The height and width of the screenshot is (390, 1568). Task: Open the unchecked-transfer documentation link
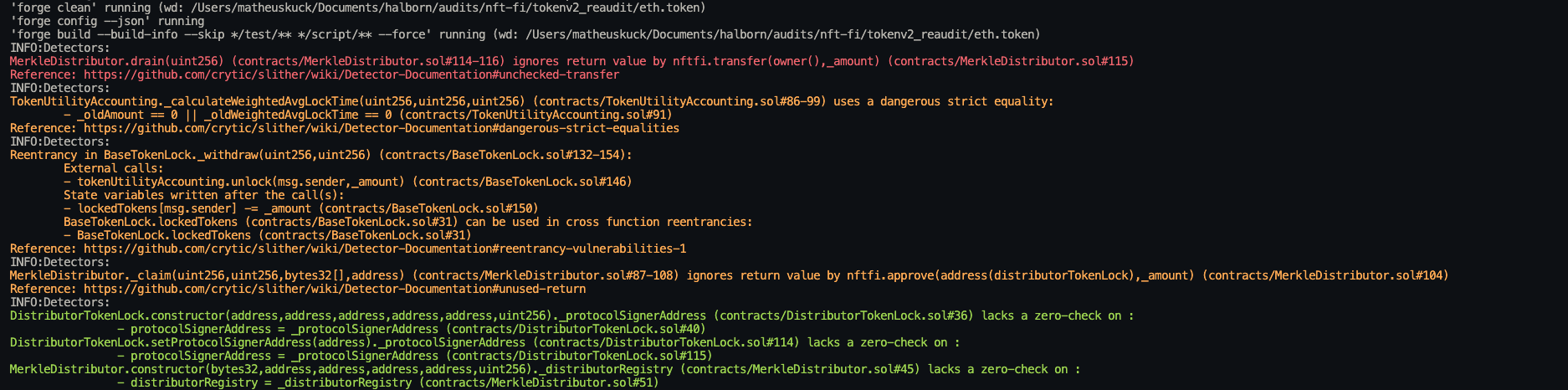click(351, 74)
